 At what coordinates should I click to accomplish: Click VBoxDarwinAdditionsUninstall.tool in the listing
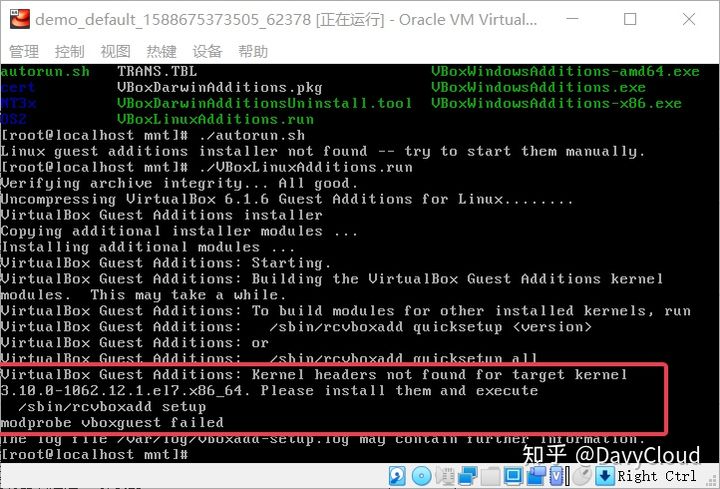coord(264,103)
